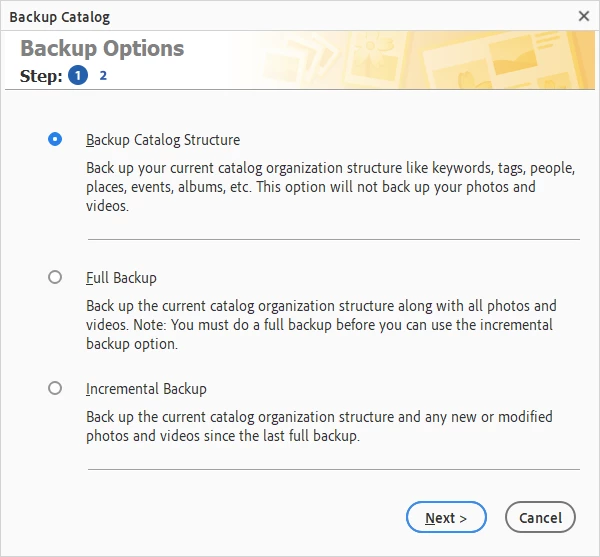
Task: Click the "Backup Catalog Structure" option label
Action: (x=163, y=140)
